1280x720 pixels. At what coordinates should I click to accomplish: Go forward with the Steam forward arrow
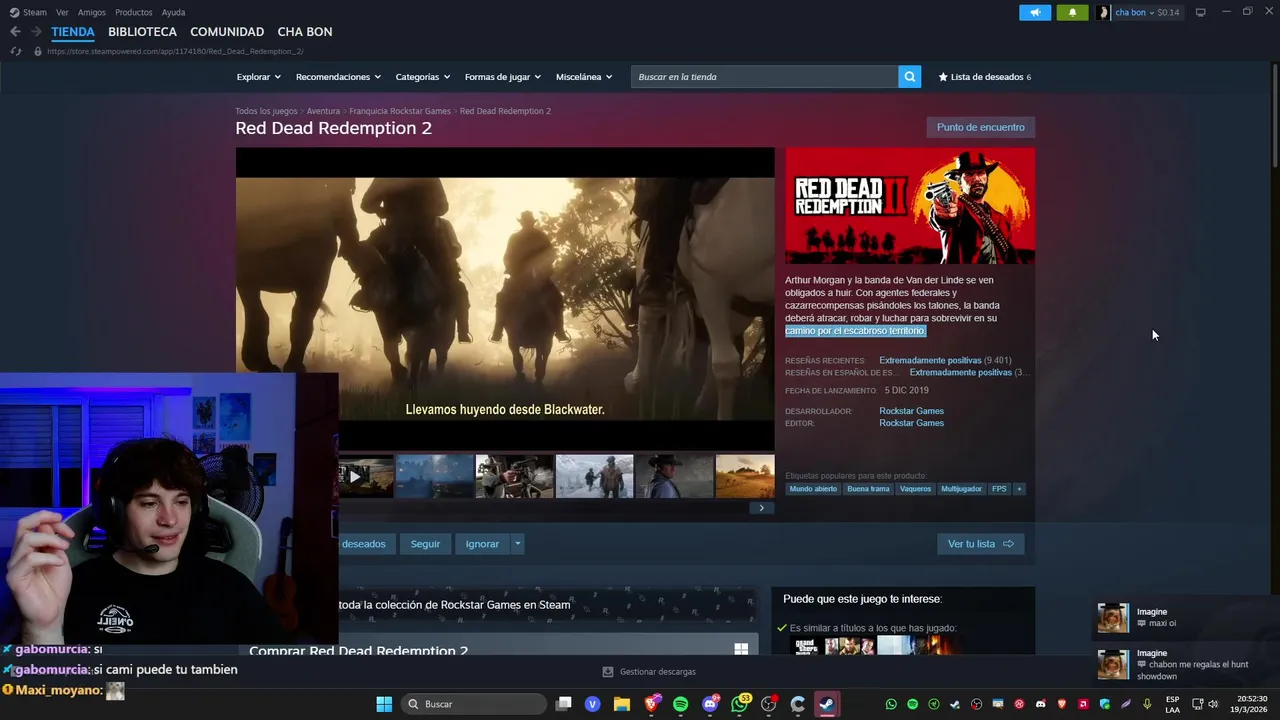(x=36, y=32)
